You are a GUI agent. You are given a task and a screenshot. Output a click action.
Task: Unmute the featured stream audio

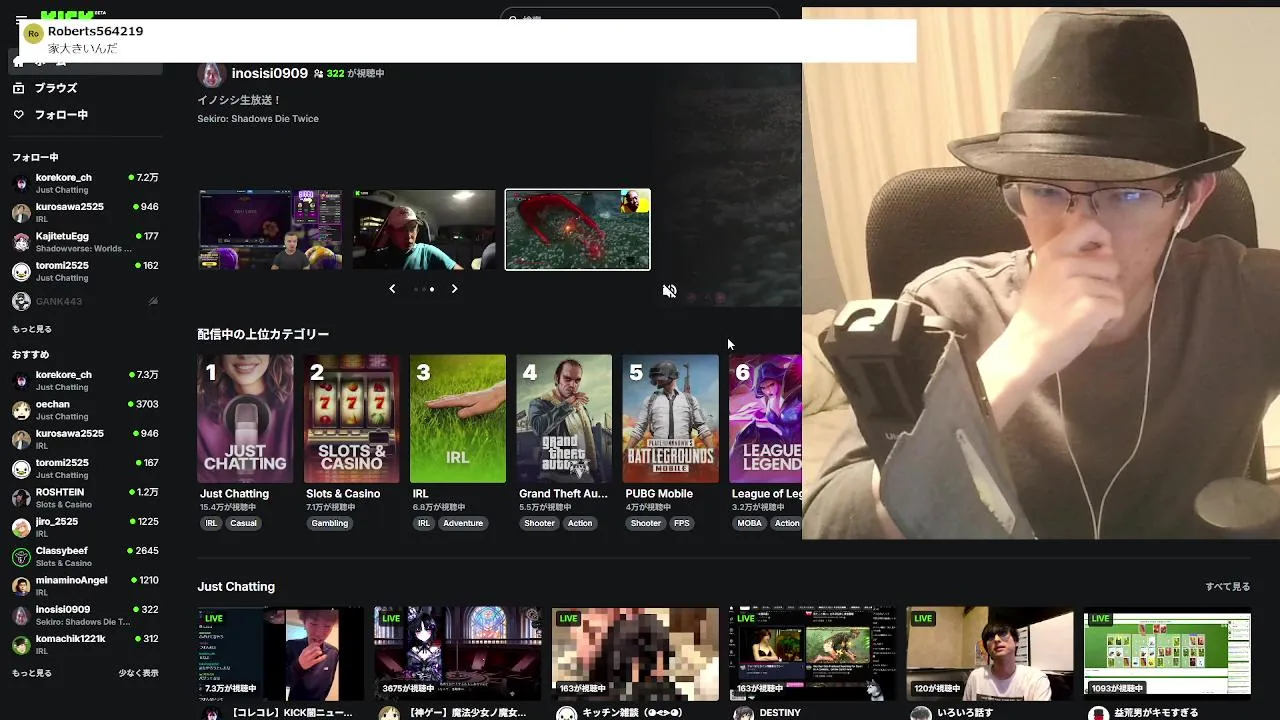click(670, 291)
